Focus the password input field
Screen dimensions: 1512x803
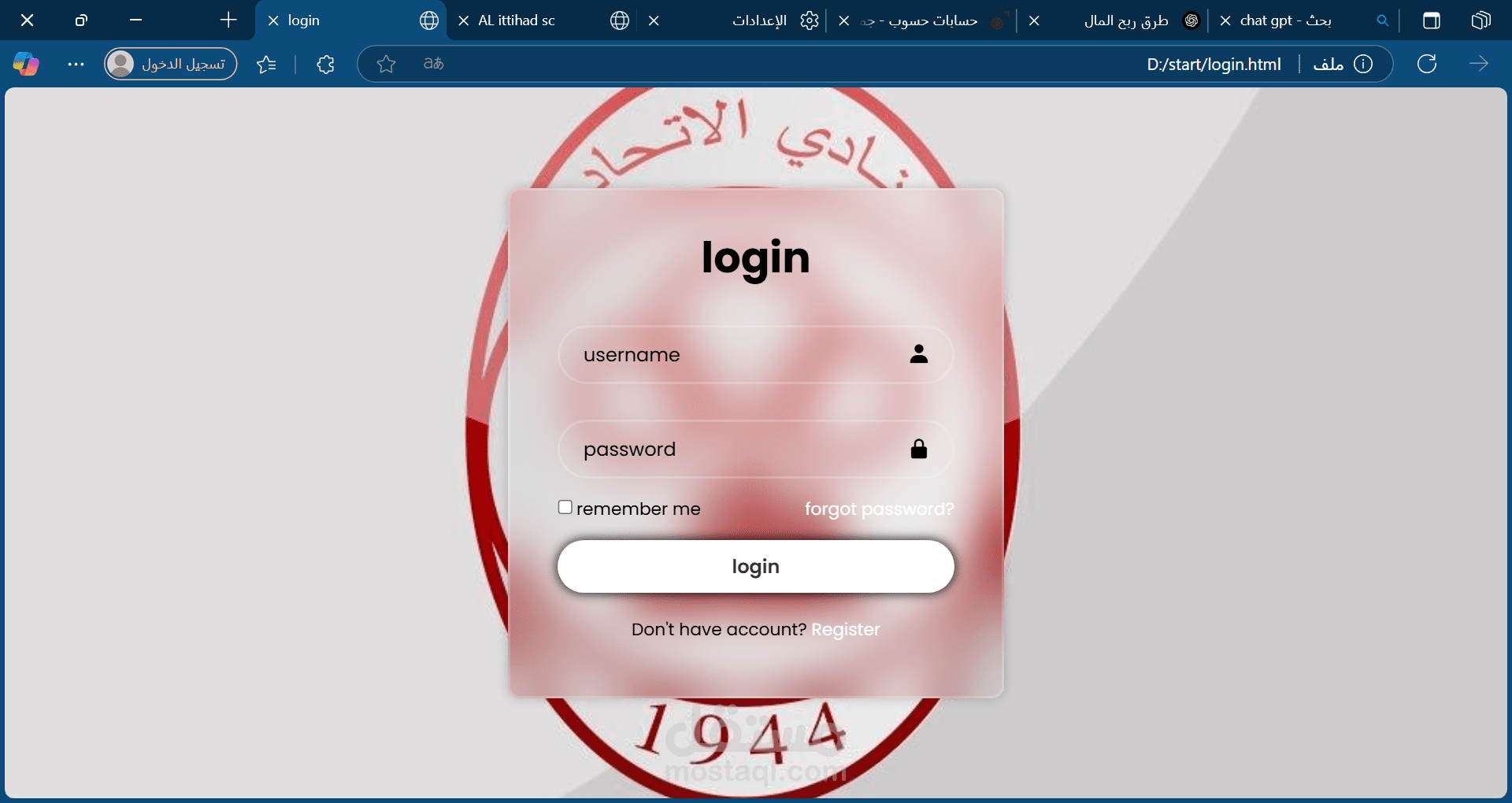click(x=756, y=449)
